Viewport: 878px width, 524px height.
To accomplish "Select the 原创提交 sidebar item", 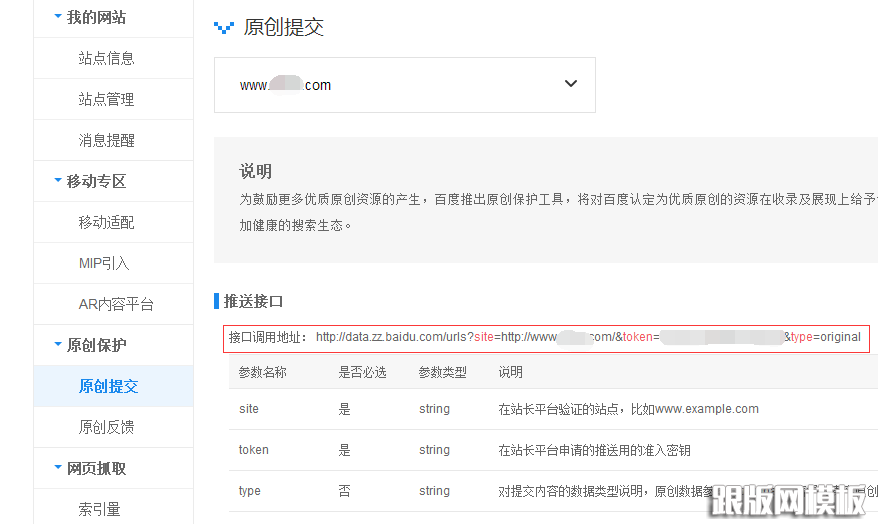I will (108, 386).
